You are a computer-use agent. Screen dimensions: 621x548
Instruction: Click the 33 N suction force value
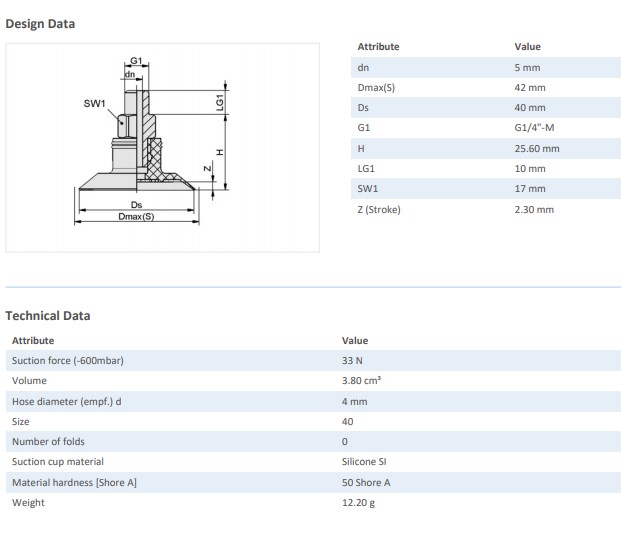click(353, 360)
